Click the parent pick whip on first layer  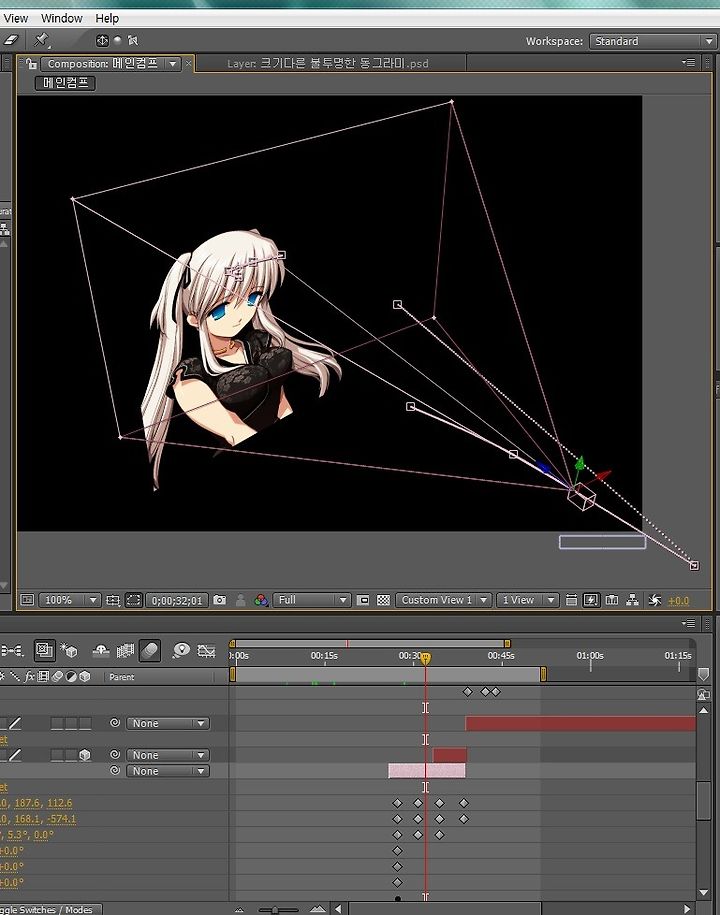coord(115,723)
